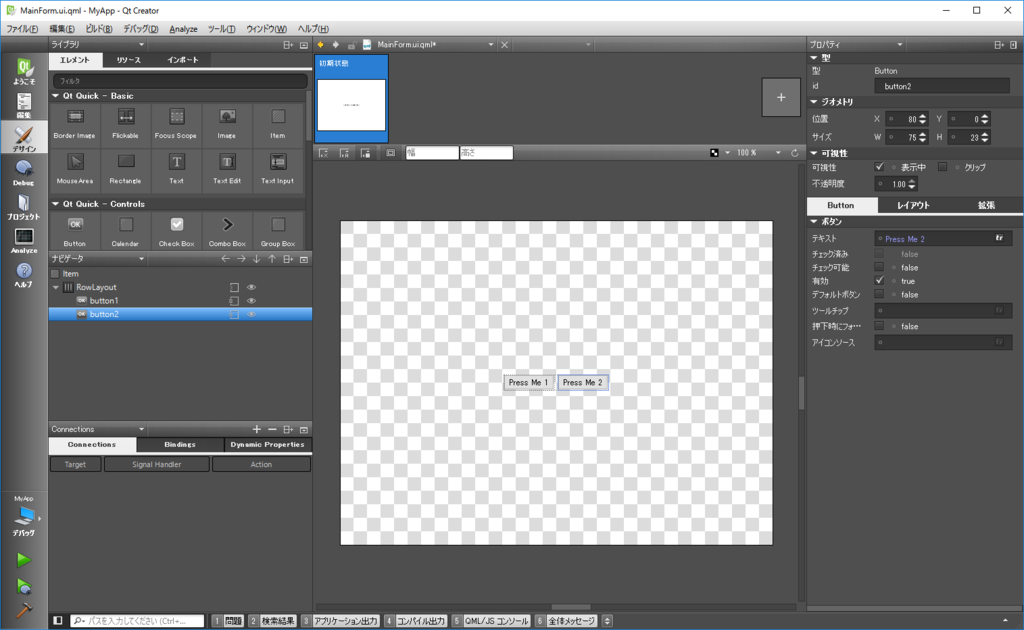Open the Library panel dropdown
The width and height of the screenshot is (1024, 630).
click(x=142, y=44)
